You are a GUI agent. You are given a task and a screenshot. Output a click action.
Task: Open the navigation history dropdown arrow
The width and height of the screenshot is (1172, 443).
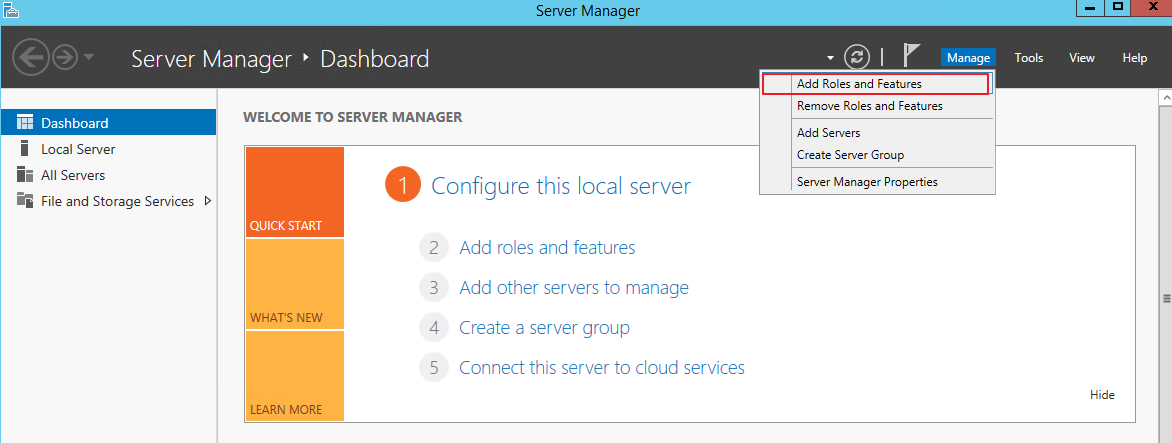coord(89,58)
